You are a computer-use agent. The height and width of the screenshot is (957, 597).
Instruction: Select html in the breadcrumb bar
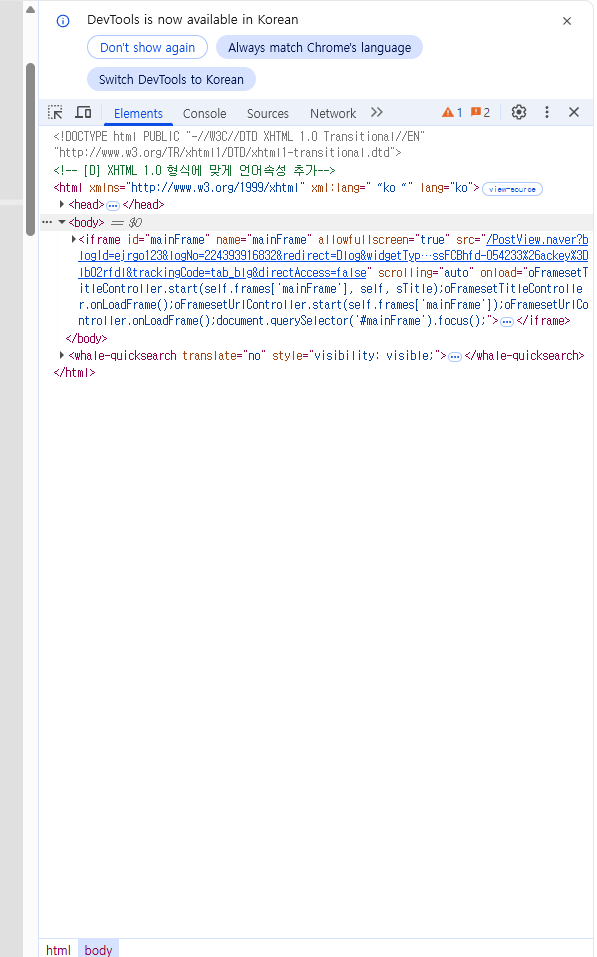(x=59, y=950)
